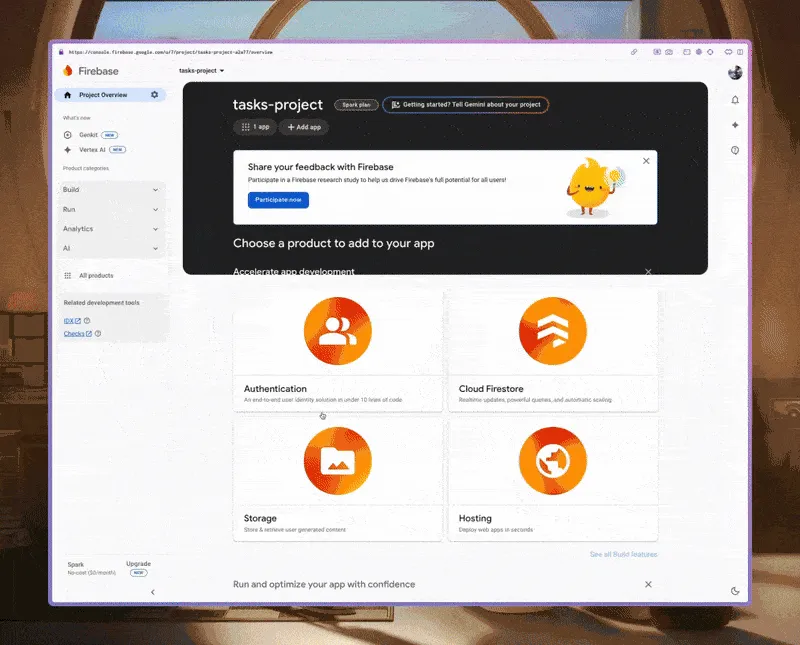Image resolution: width=800 pixels, height=645 pixels.
Task: Toggle dark mode moon icon
Action: 735,591
